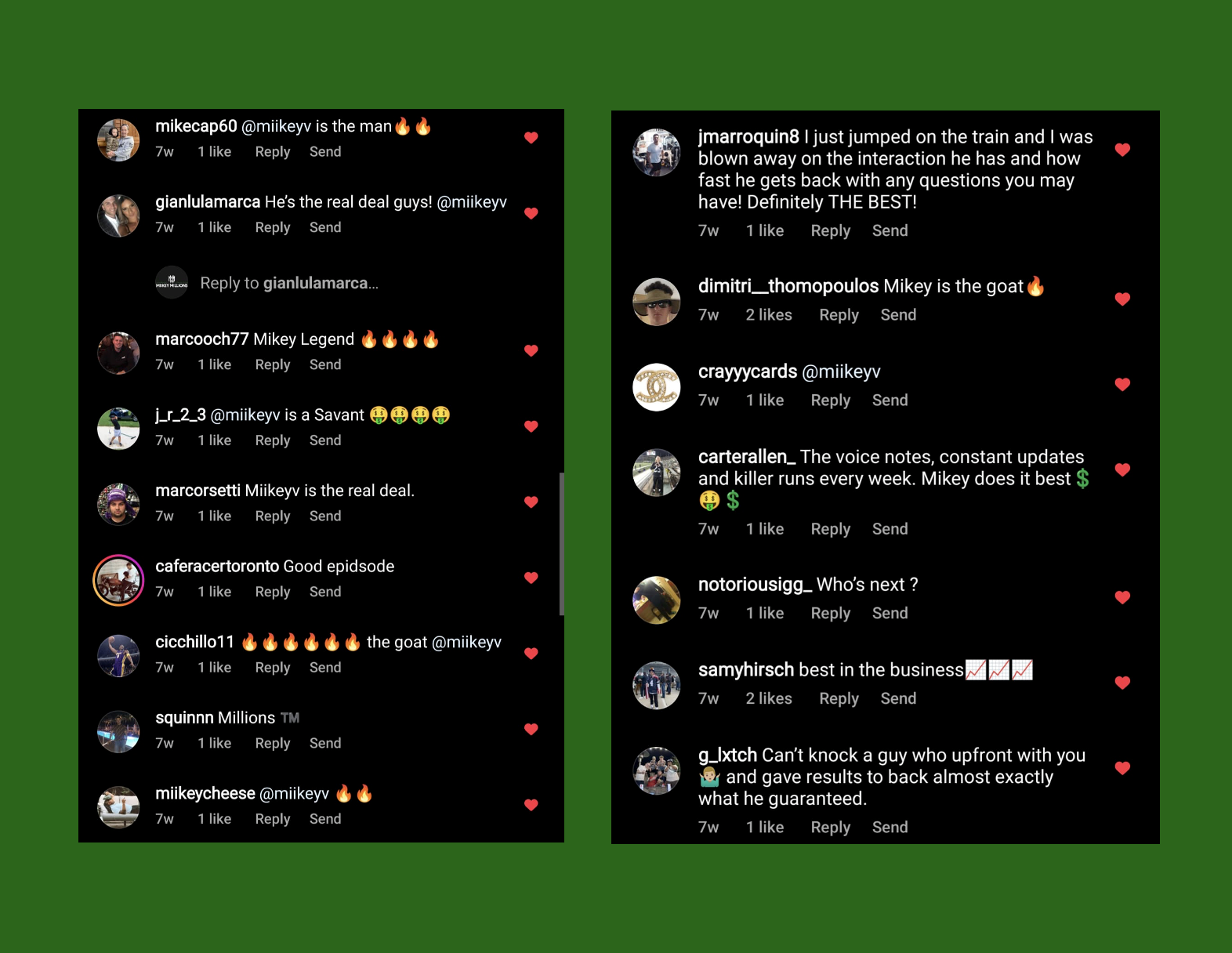Open jmarroquin8 username profile link
Viewport: 1232px width, 953px height.
click(x=748, y=137)
